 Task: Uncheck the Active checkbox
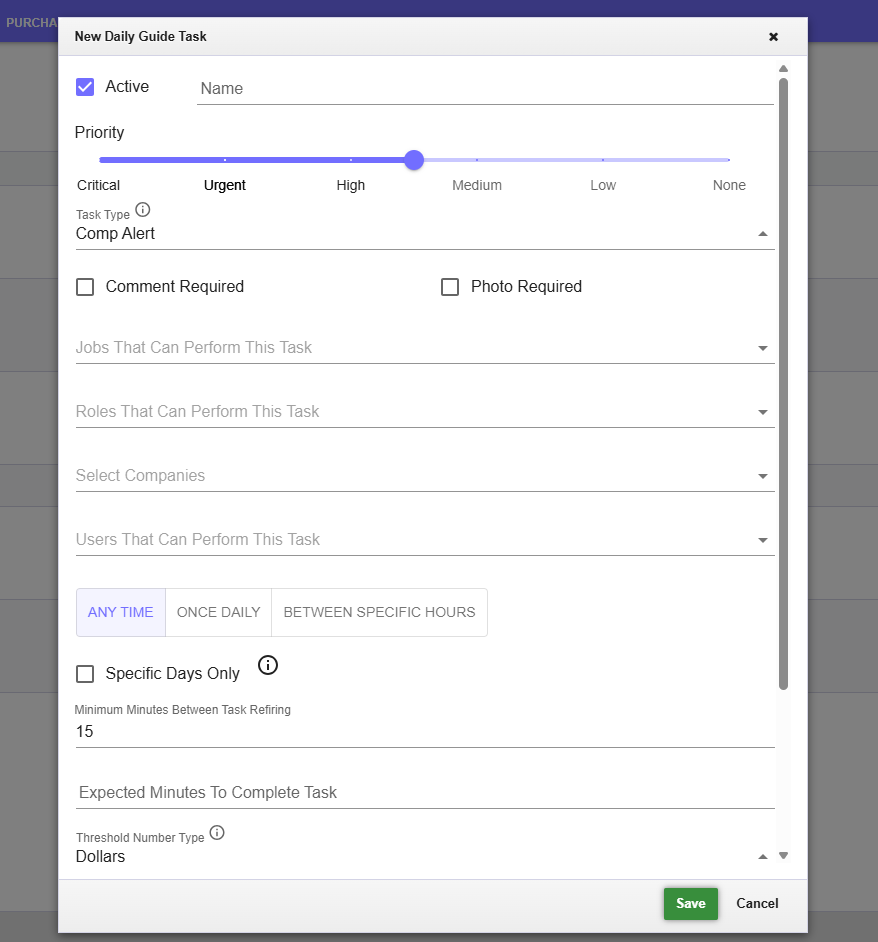click(86, 87)
